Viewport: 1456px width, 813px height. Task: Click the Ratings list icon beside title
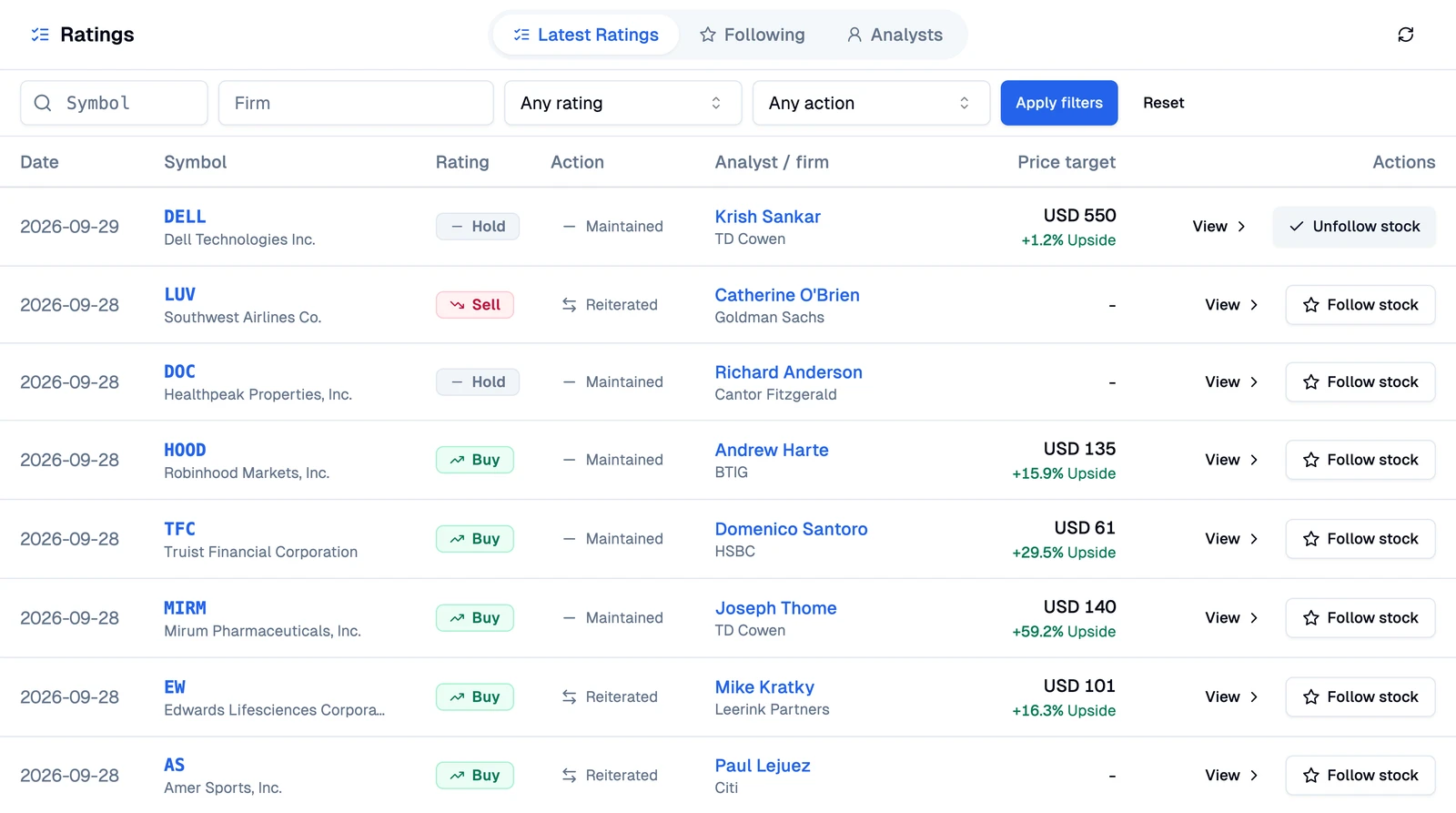pos(40,35)
